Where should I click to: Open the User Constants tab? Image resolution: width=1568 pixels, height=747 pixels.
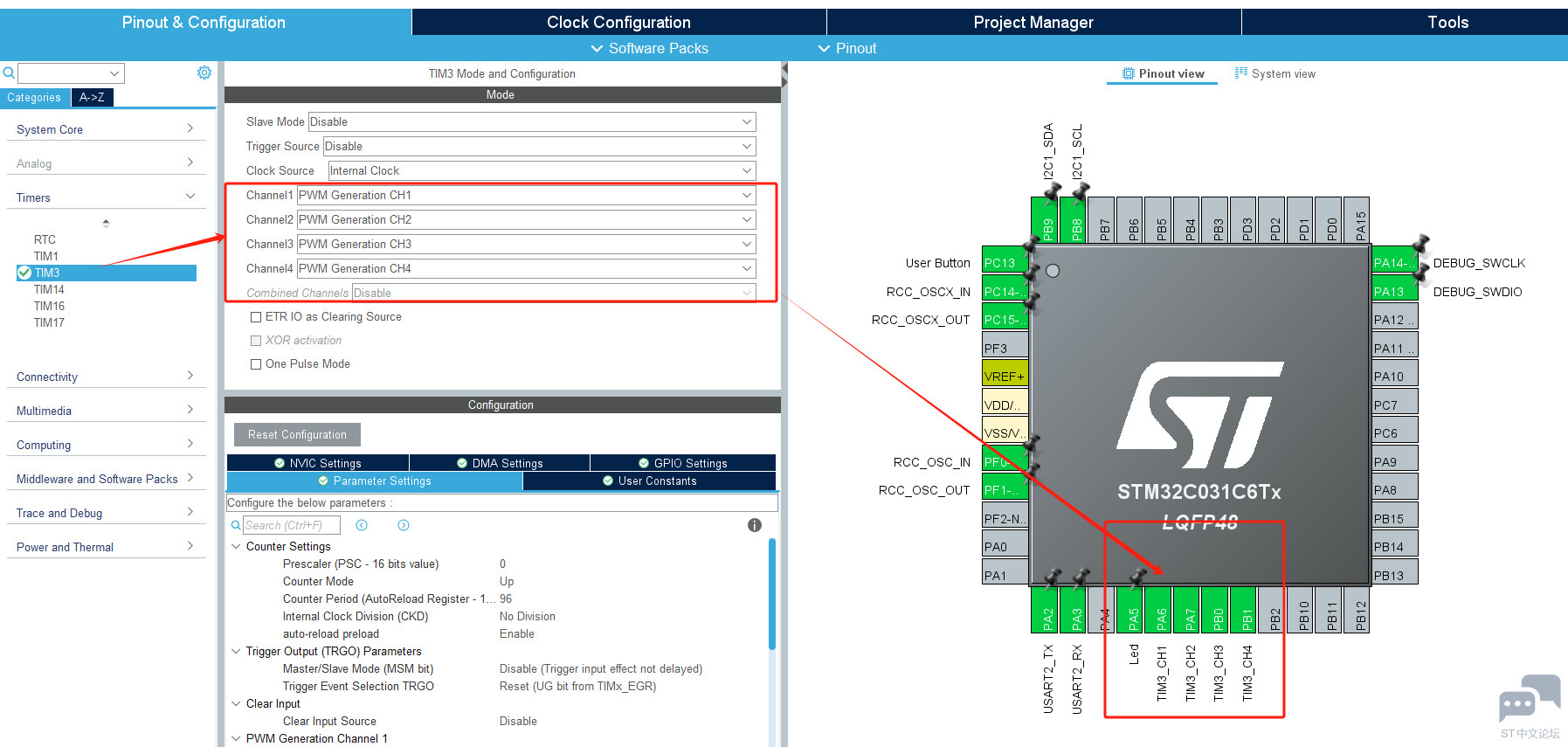[649, 481]
